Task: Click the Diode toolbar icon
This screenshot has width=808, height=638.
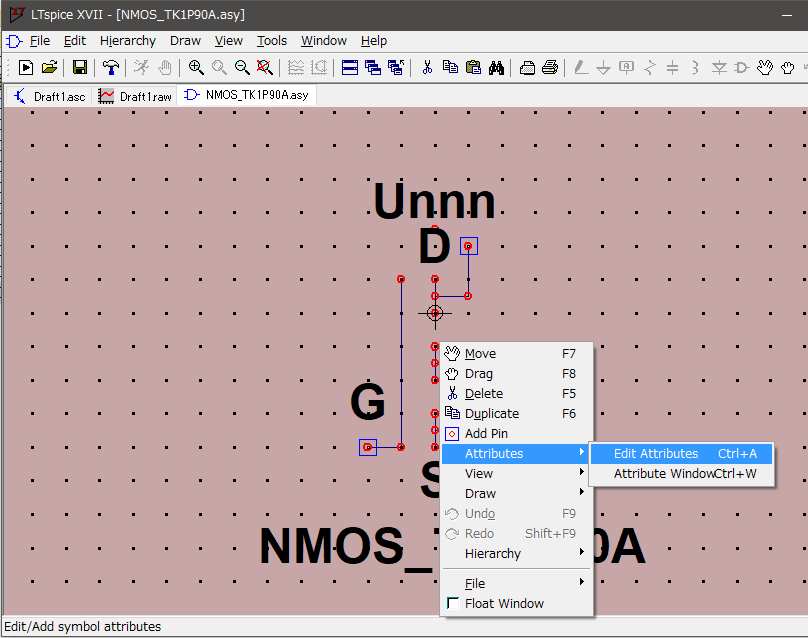Action: coord(719,68)
